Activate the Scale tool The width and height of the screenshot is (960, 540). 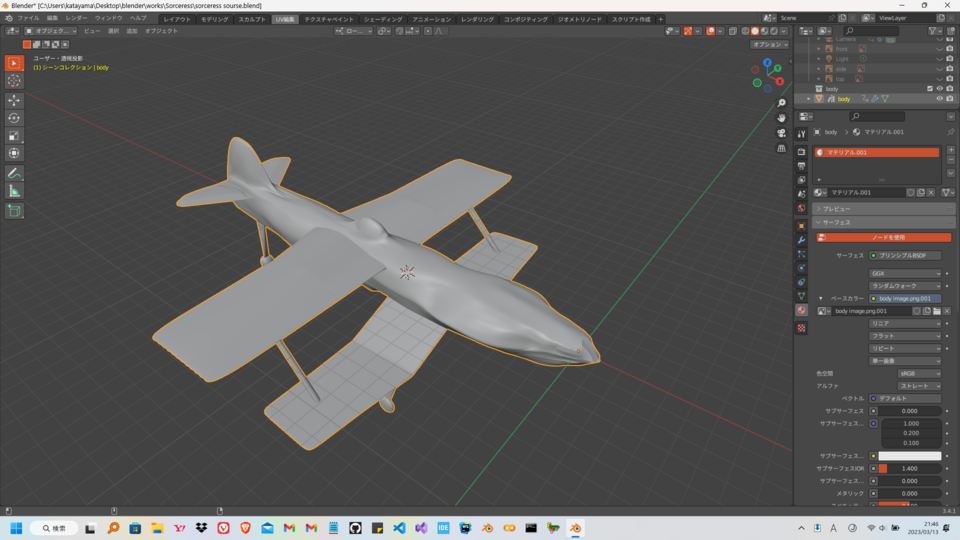(x=14, y=135)
